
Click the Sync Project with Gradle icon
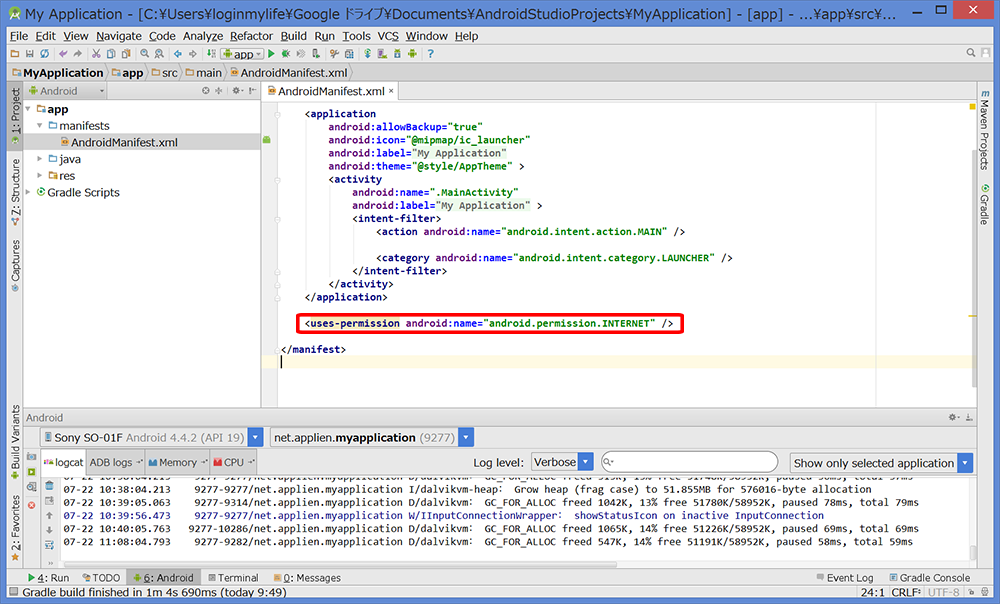[x=367, y=54]
